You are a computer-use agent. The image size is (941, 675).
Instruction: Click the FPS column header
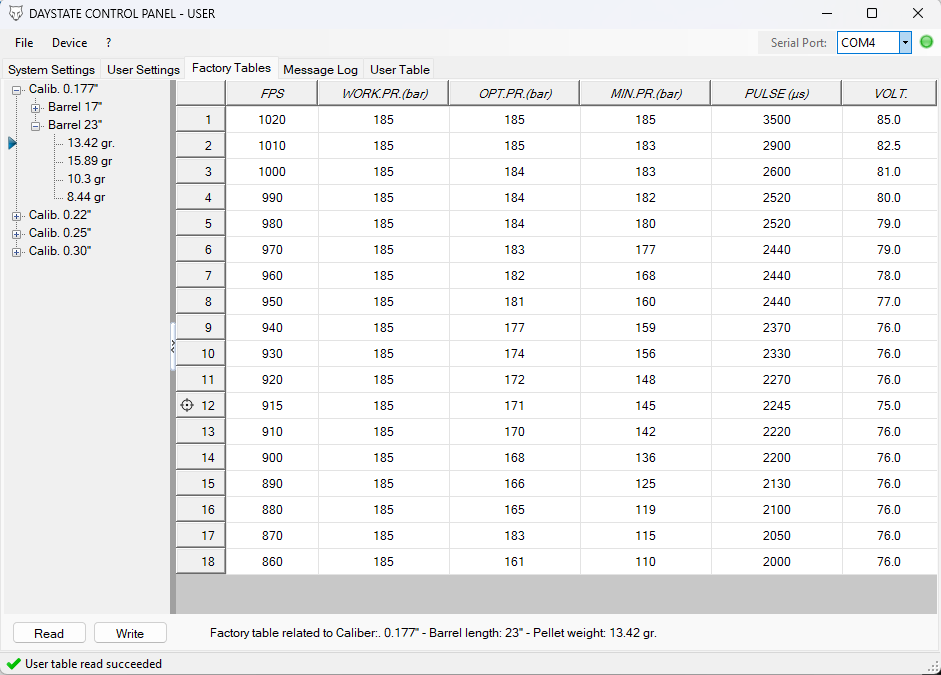coord(272,93)
